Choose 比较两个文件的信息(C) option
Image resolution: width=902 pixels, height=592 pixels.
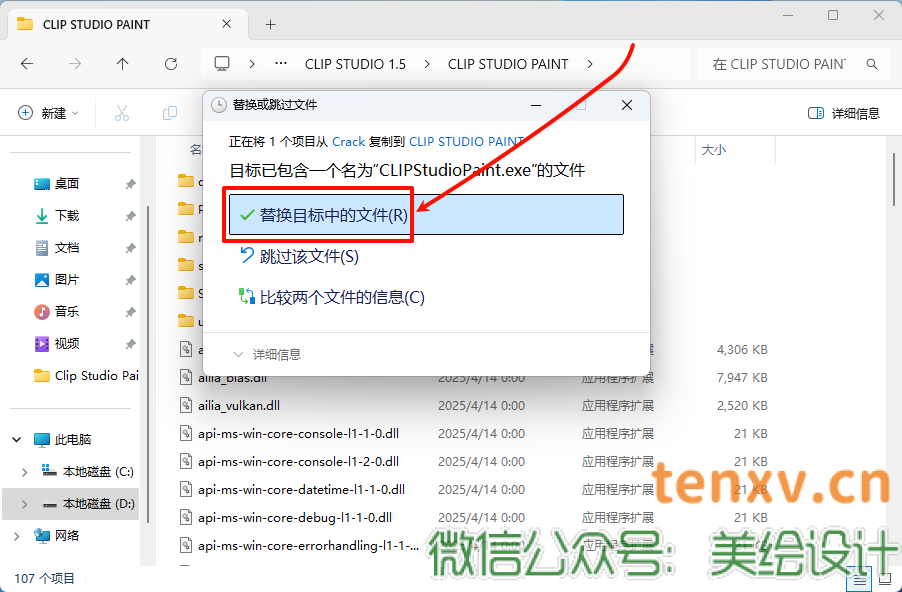coord(341,297)
